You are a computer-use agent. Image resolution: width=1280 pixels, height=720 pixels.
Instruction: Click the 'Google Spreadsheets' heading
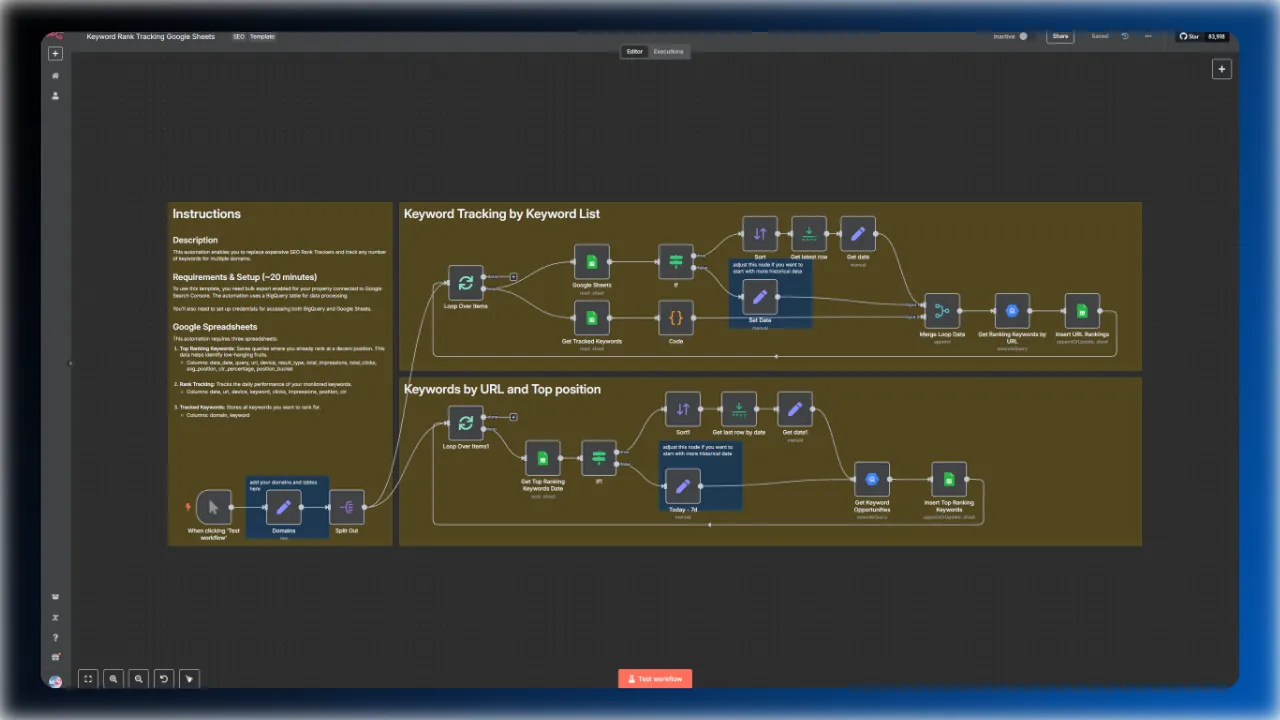(215, 327)
